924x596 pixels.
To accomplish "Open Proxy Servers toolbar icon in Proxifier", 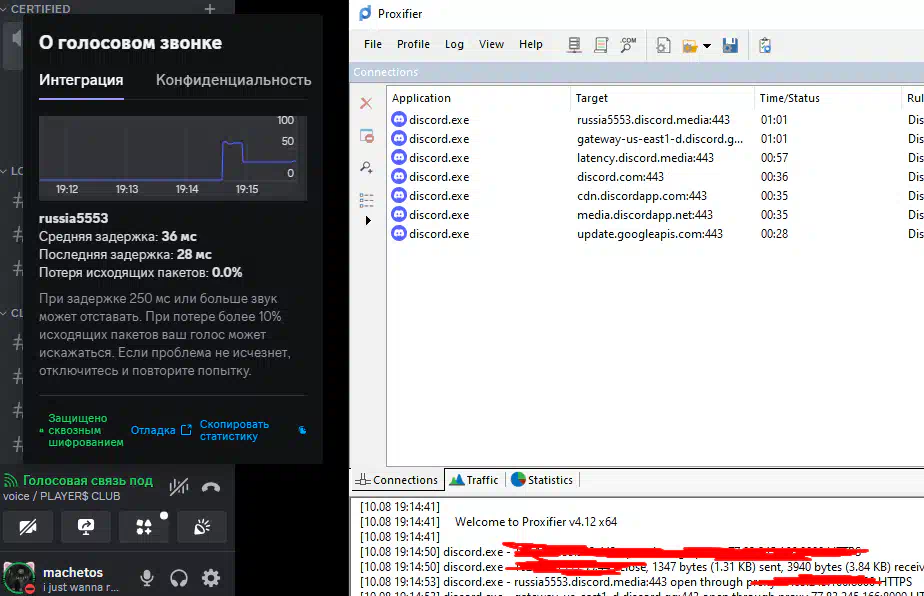I will pos(574,45).
